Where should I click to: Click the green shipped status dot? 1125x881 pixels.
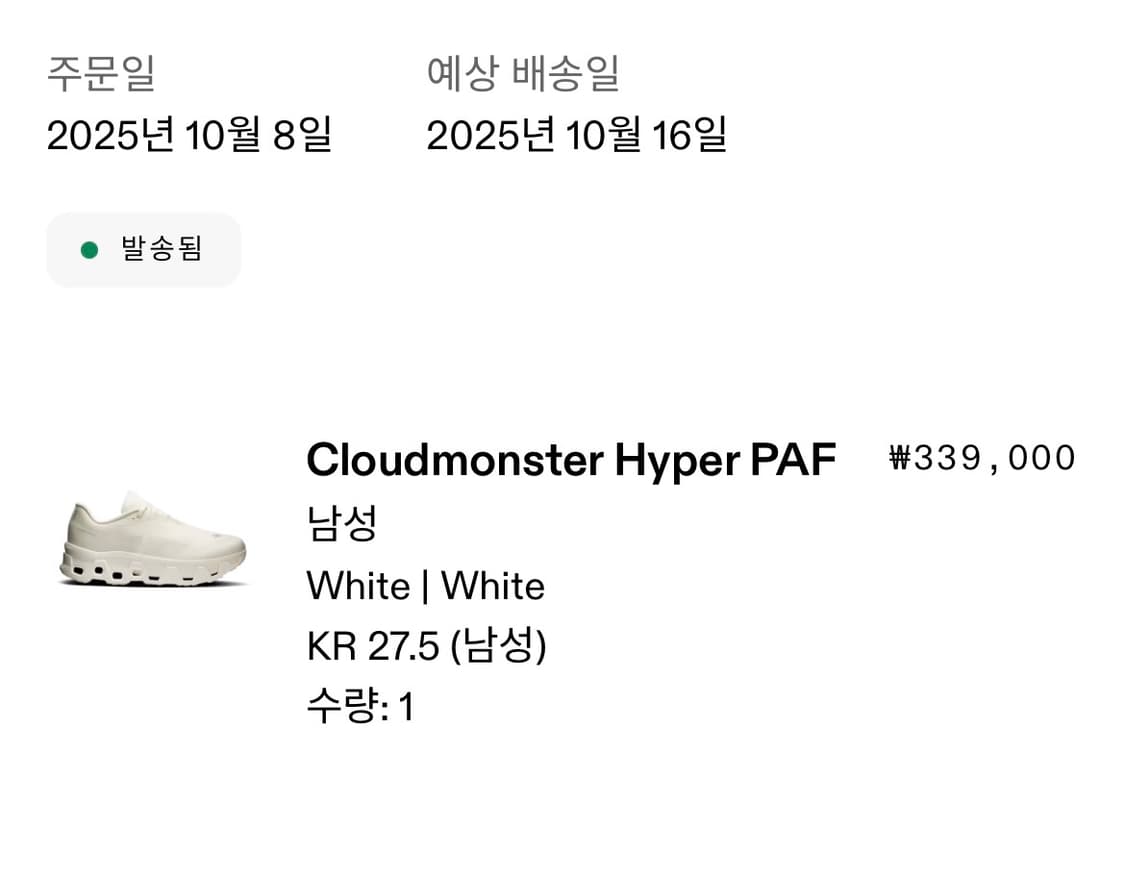click(x=89, y=250)
